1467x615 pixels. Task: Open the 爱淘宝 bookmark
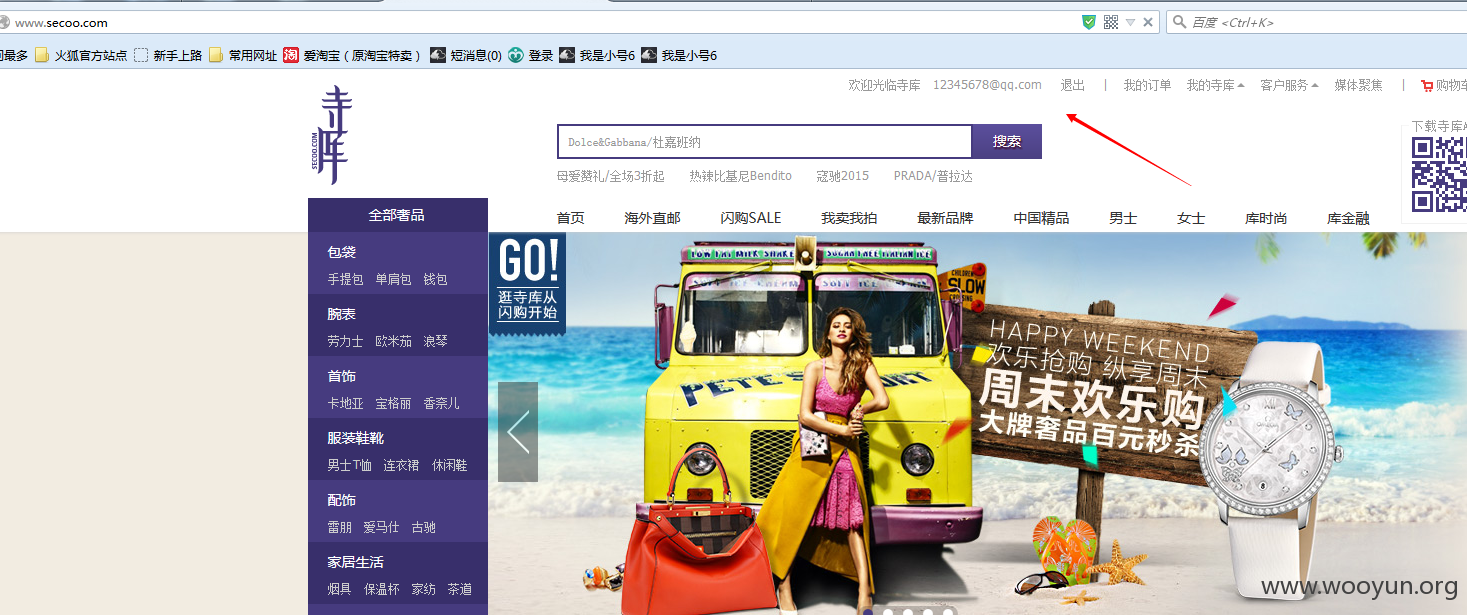point(352,55)
